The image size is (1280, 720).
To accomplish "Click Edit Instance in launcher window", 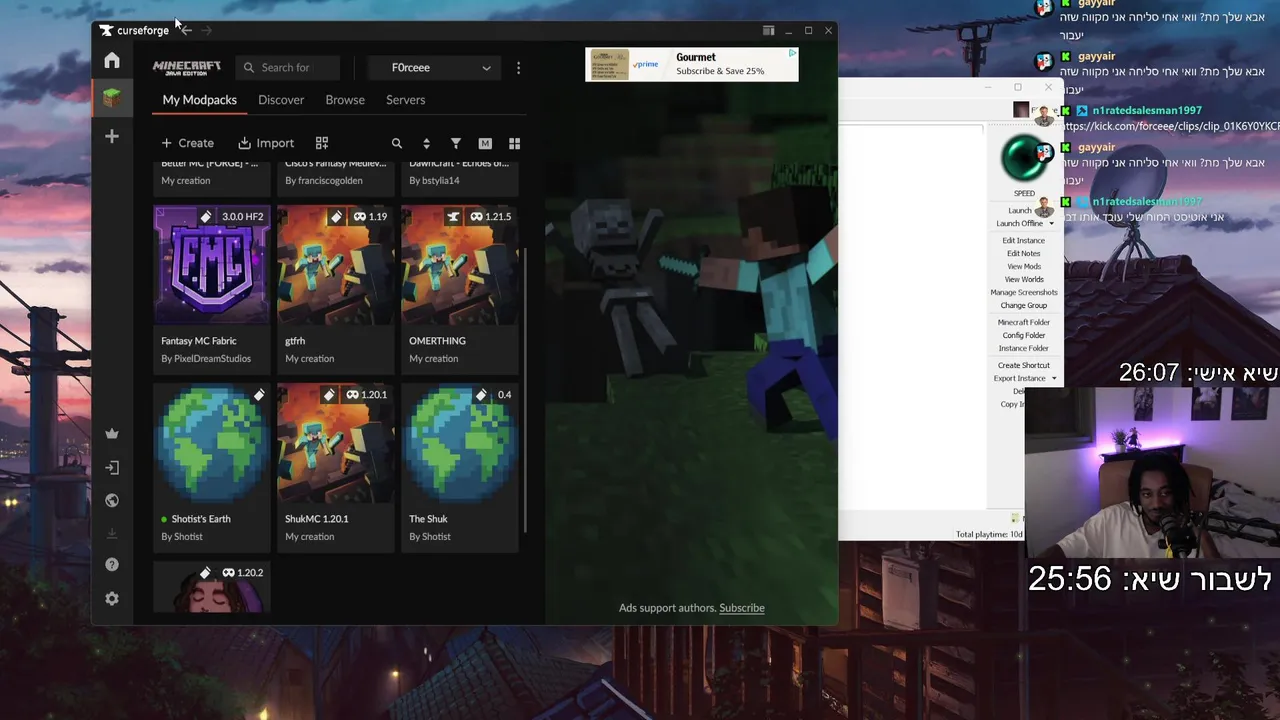I will coord(1023,240).
